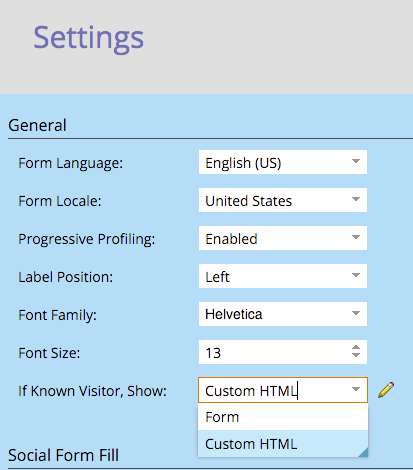Image resolution: width=413 pixels, height=470 pixels.
Task: Click the resize corner of the dropdown list
Action: pos(363,452)
